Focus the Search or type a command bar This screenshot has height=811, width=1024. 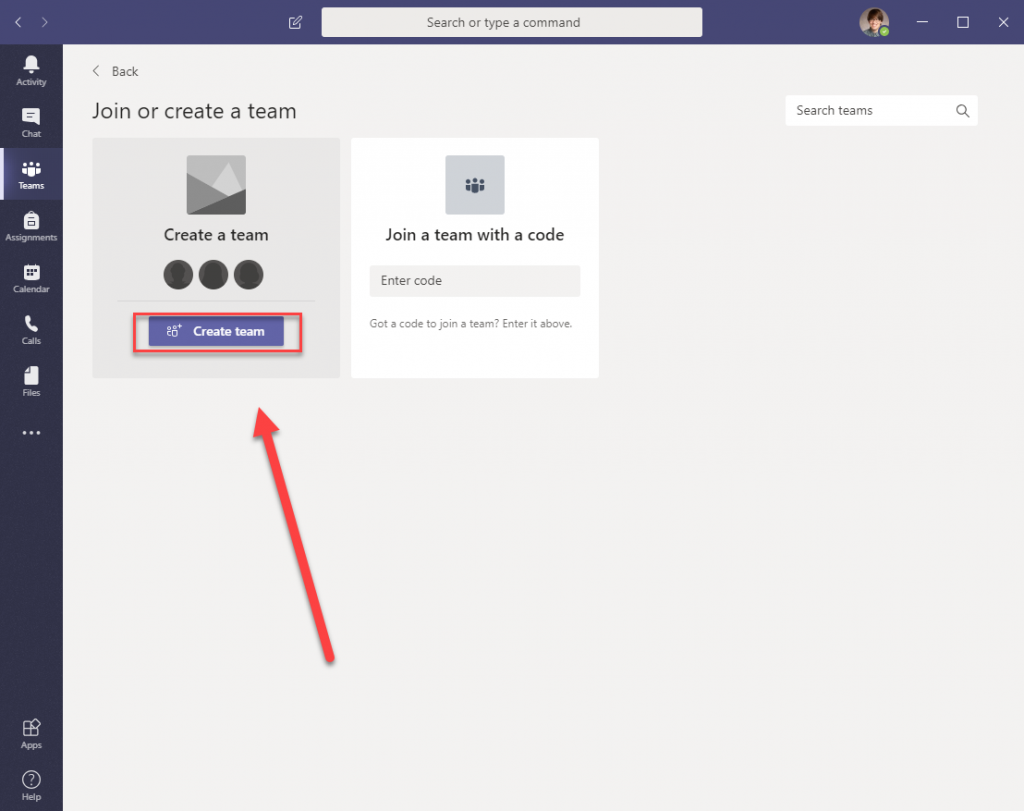pyautogui.click(x=512, y=22)
